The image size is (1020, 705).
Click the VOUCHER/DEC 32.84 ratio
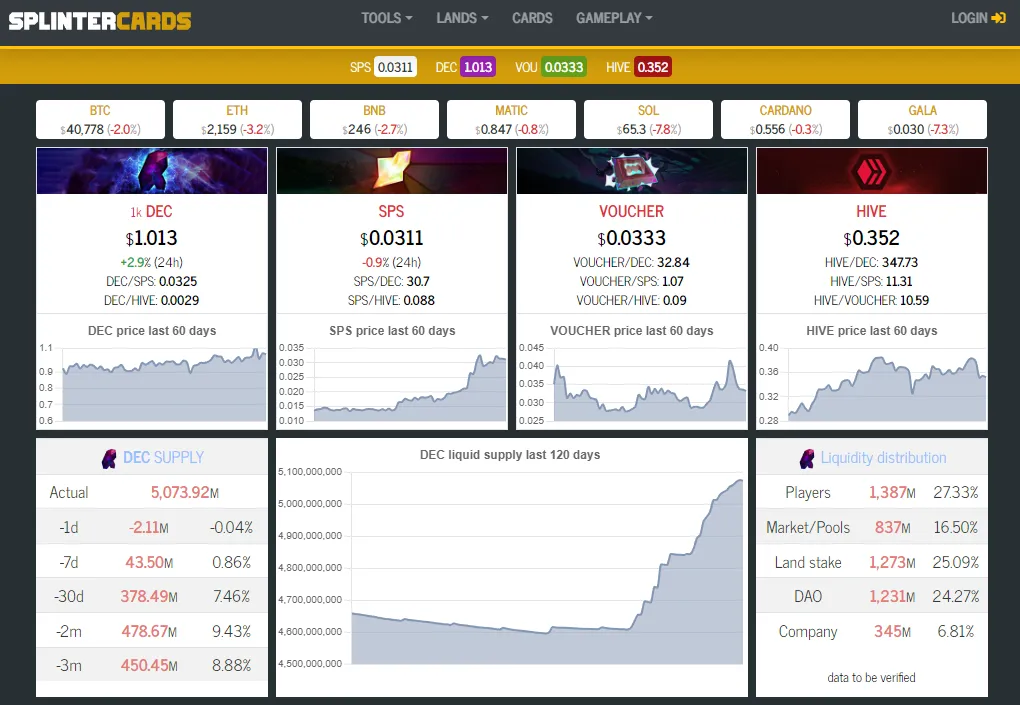632,263
